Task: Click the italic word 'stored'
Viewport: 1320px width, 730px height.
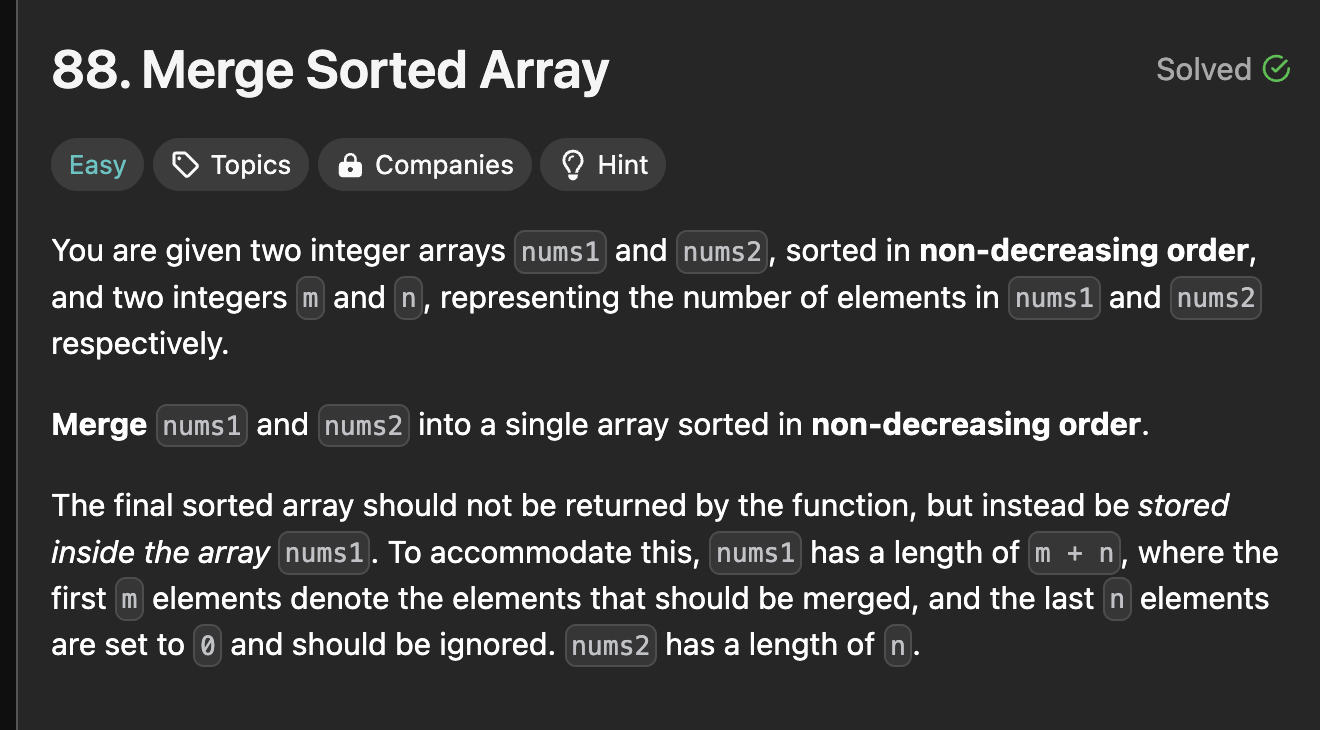Action: coord(1184,505)
